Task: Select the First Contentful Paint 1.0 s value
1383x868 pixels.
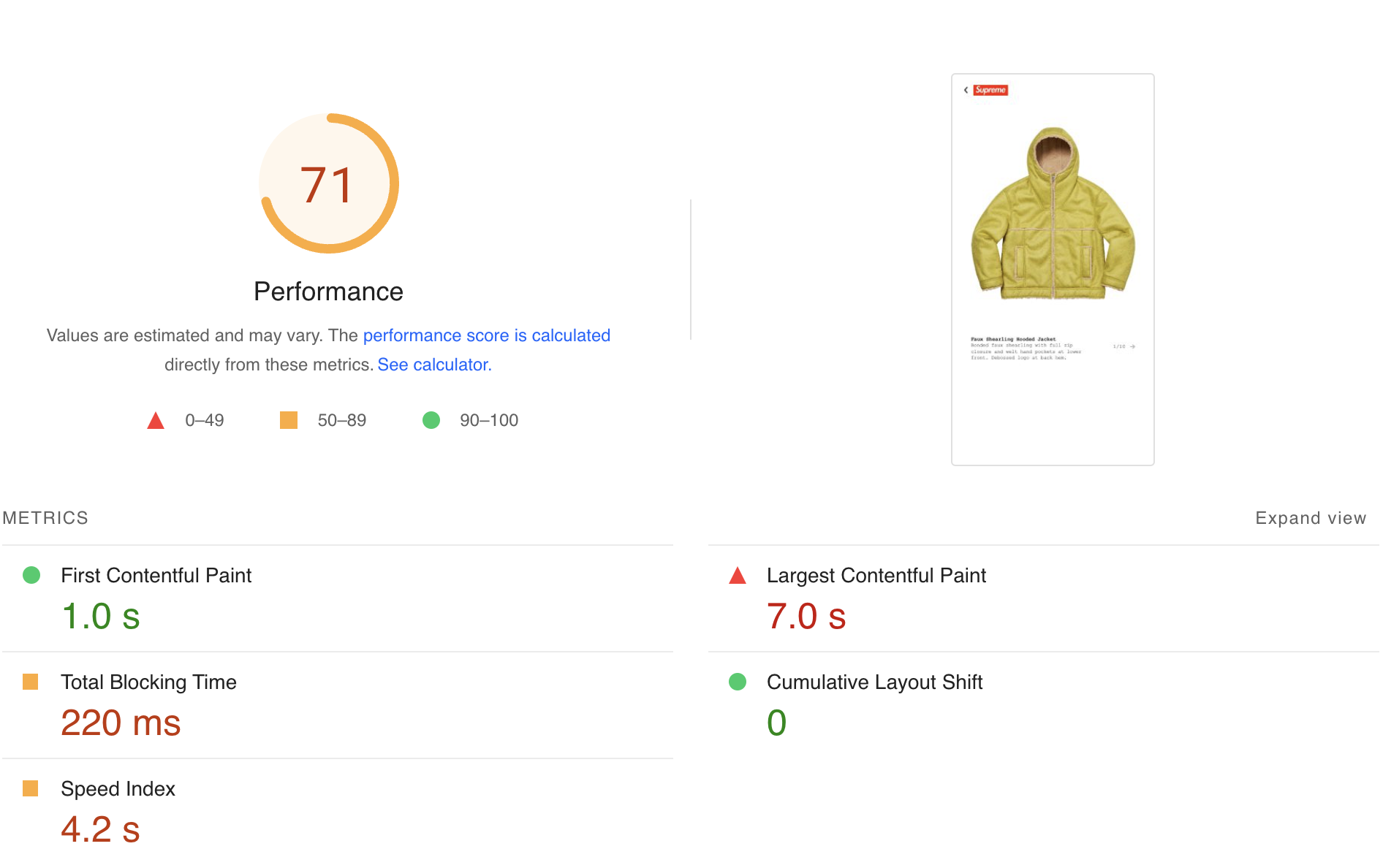Action: [101, 616]
